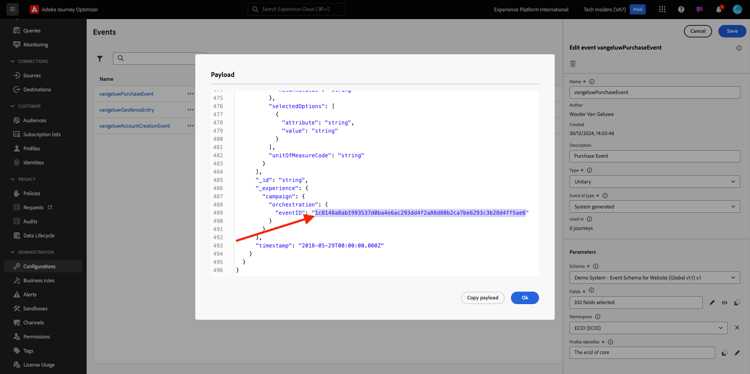
Task: Click the 332 fields selected field
Action: click(x=636, y=302)
